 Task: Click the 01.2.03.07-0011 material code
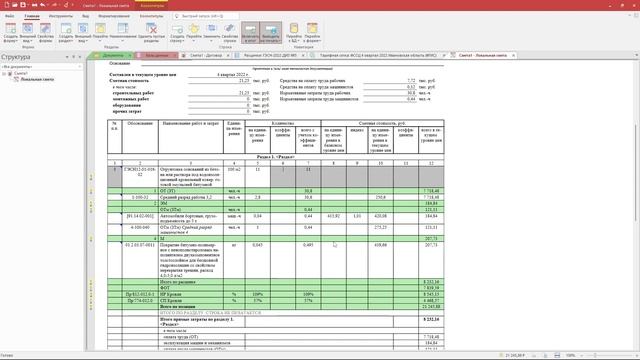[x=140, y=245]
